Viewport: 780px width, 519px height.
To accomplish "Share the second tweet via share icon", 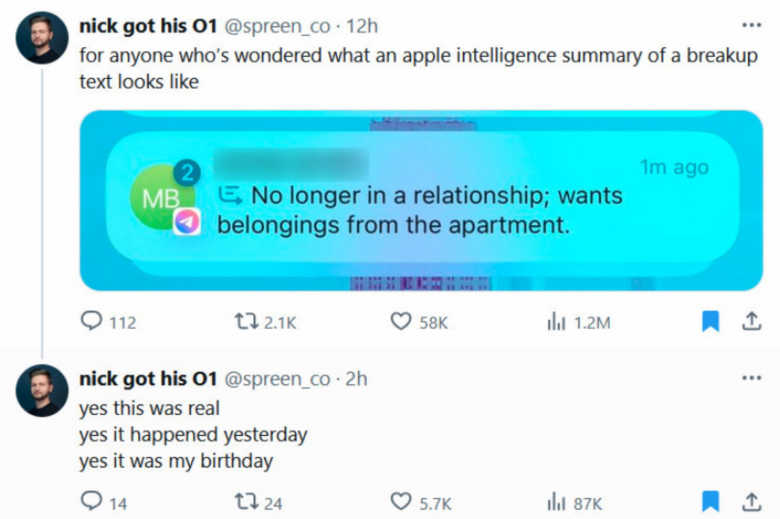I will [752, 501].
